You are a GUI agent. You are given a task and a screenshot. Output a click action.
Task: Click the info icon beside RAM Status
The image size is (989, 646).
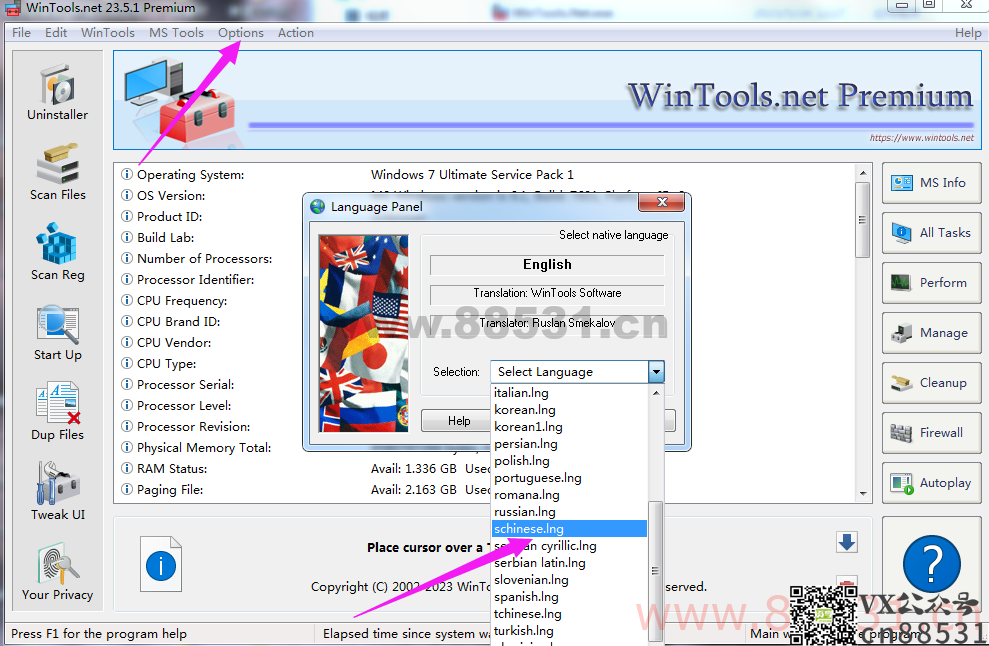(x=127, y=468)
